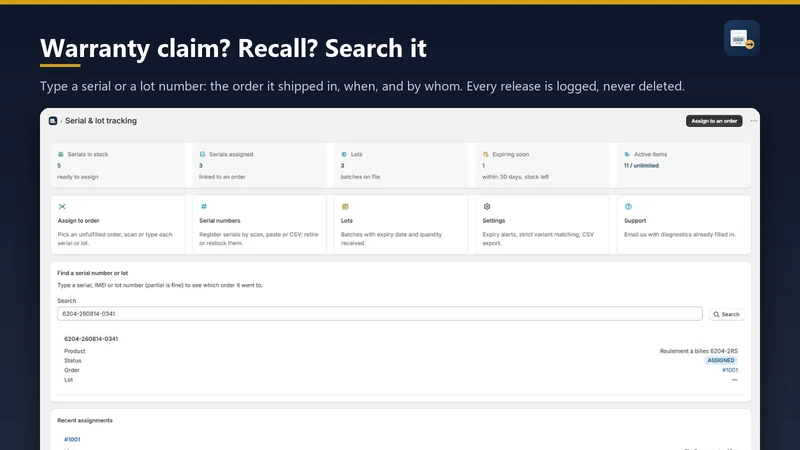Screen dimensions: 800x450
Task: Click the Lot row label in result
Action: [68, 380]
